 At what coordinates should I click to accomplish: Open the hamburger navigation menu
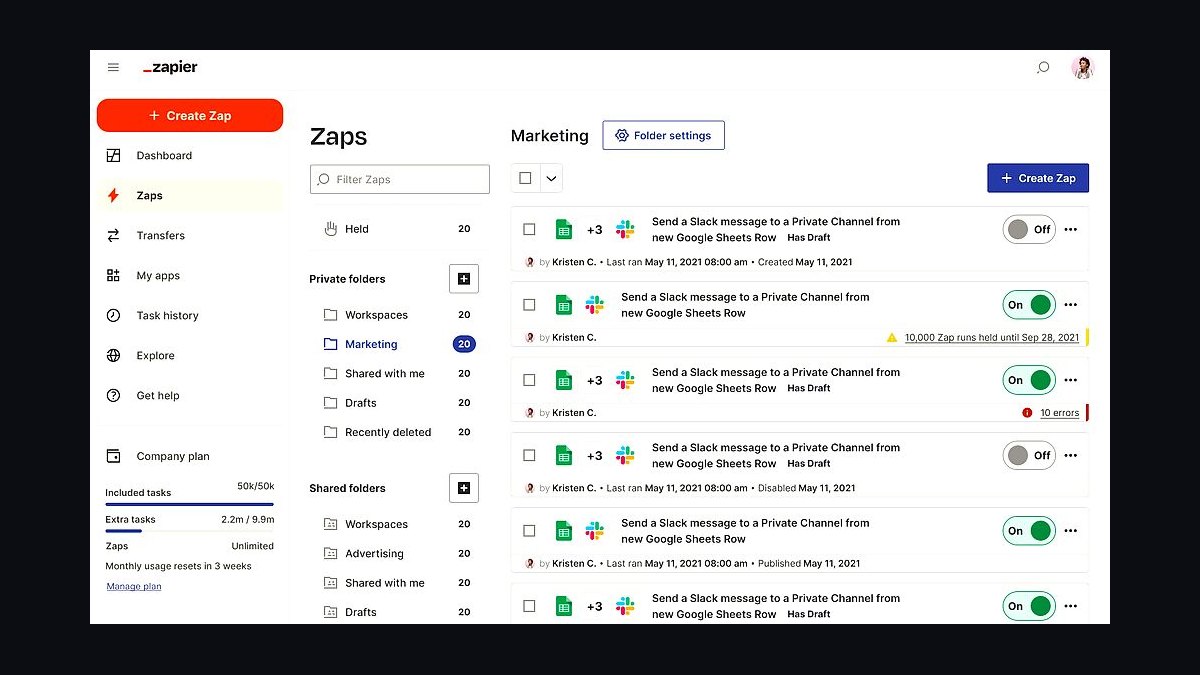point(113,67)
